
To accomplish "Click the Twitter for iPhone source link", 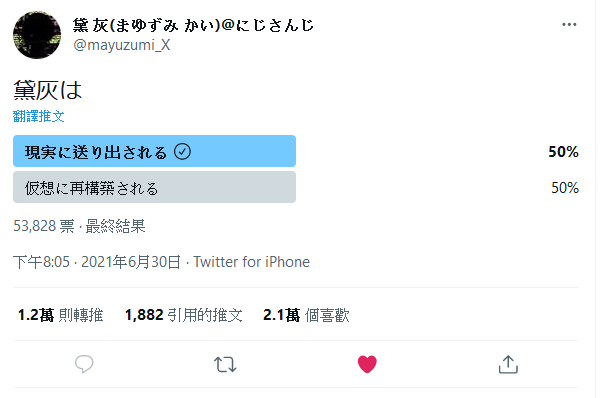I will [251, 262].
